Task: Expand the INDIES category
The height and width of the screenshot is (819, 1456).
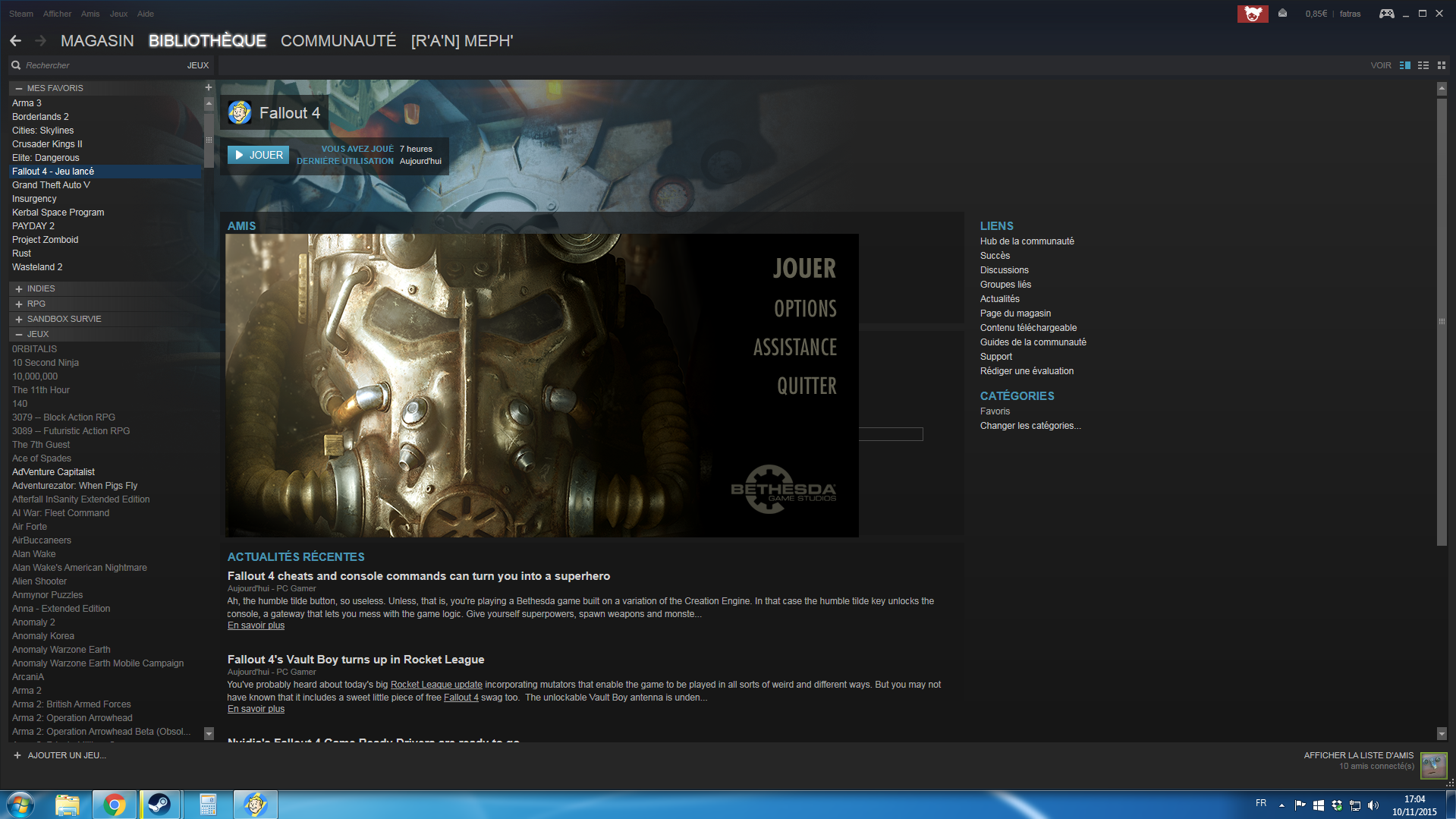Action: [19, 288]
